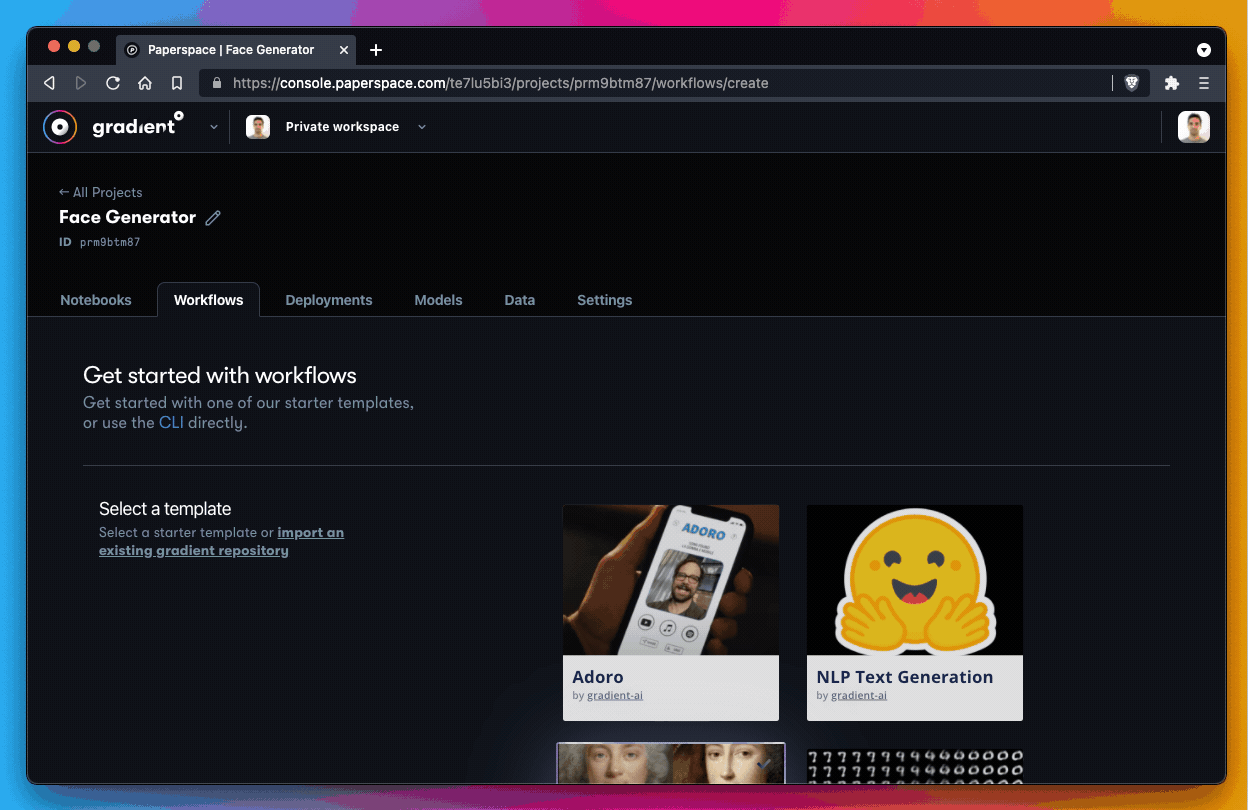
Task: Select the NLP Text Generation template image
Action: [x=915, y=580]
